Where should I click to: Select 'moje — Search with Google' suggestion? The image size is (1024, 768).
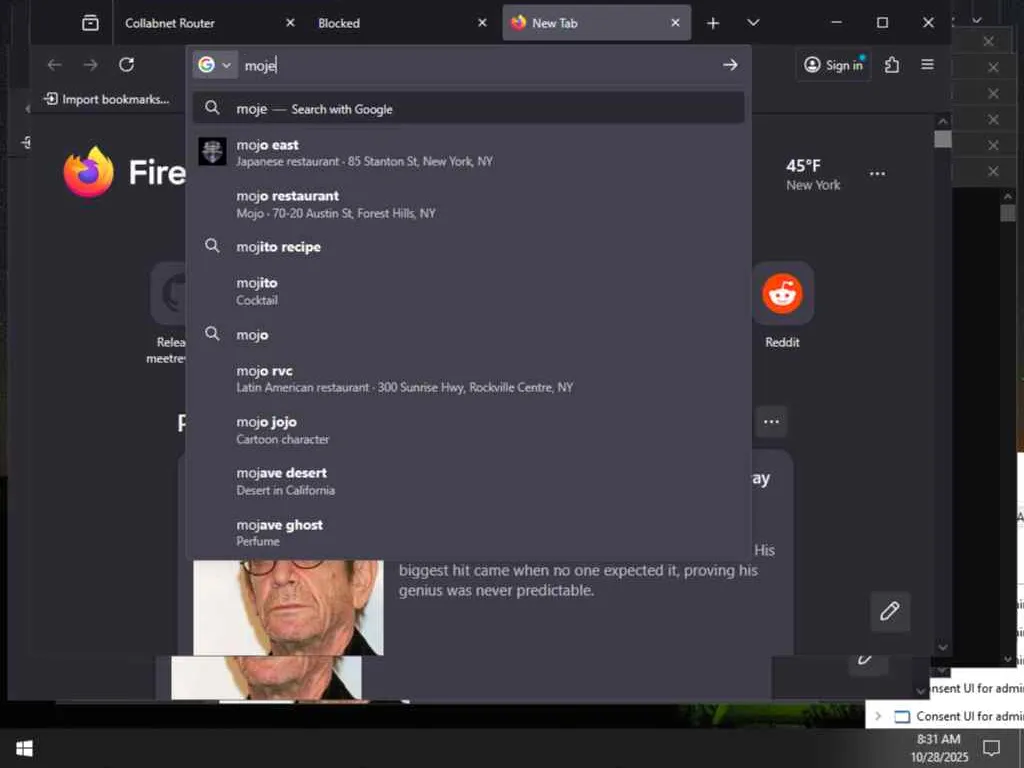(x=468, y=108)
